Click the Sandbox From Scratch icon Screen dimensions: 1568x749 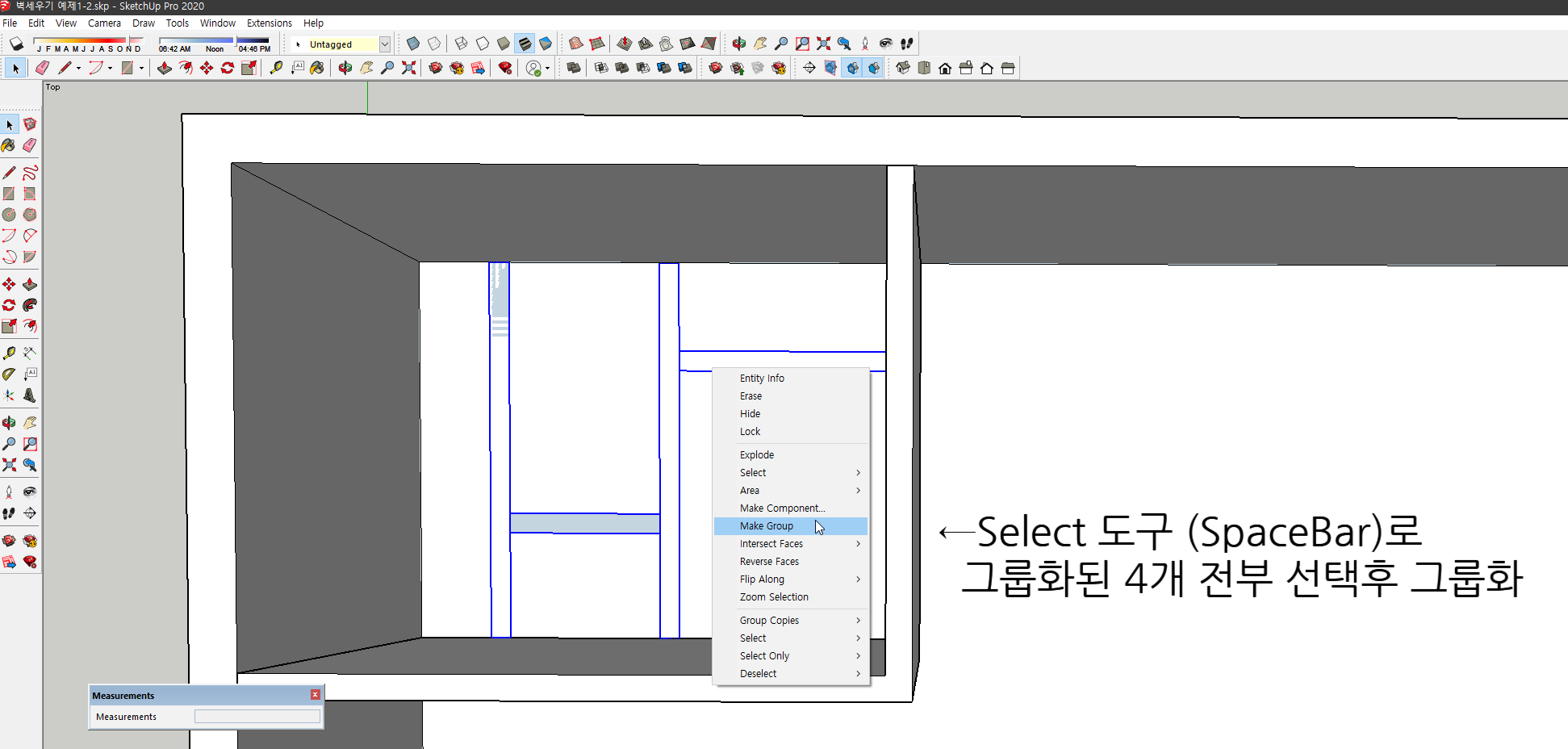pyautogui.click(x=597, y=44)
